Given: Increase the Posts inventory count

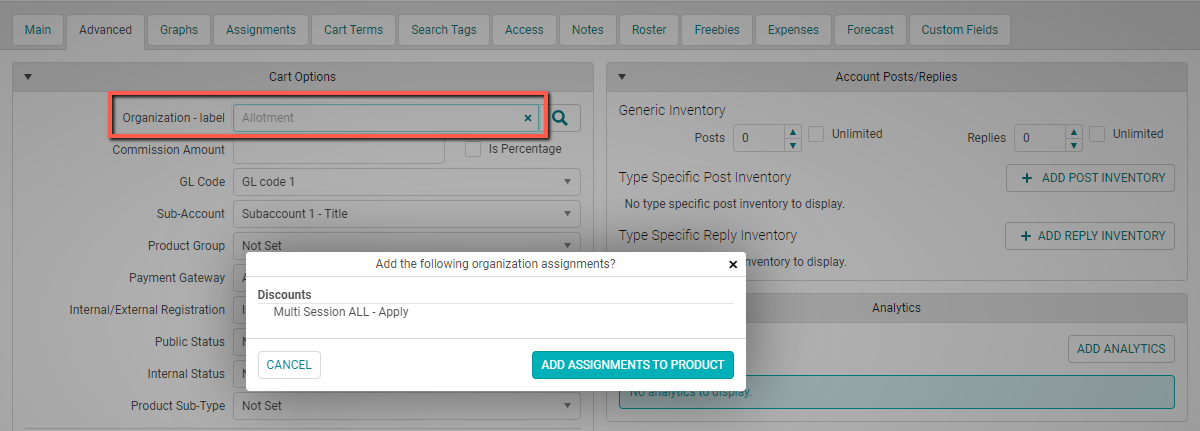Looking at the screenshot, I should pyautogui.click(x=793, y=130).
